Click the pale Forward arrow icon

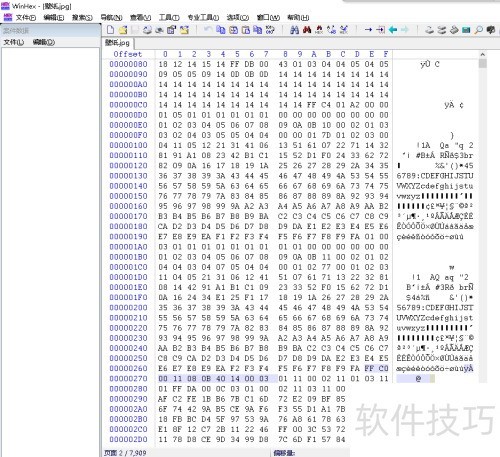(405, 30)
